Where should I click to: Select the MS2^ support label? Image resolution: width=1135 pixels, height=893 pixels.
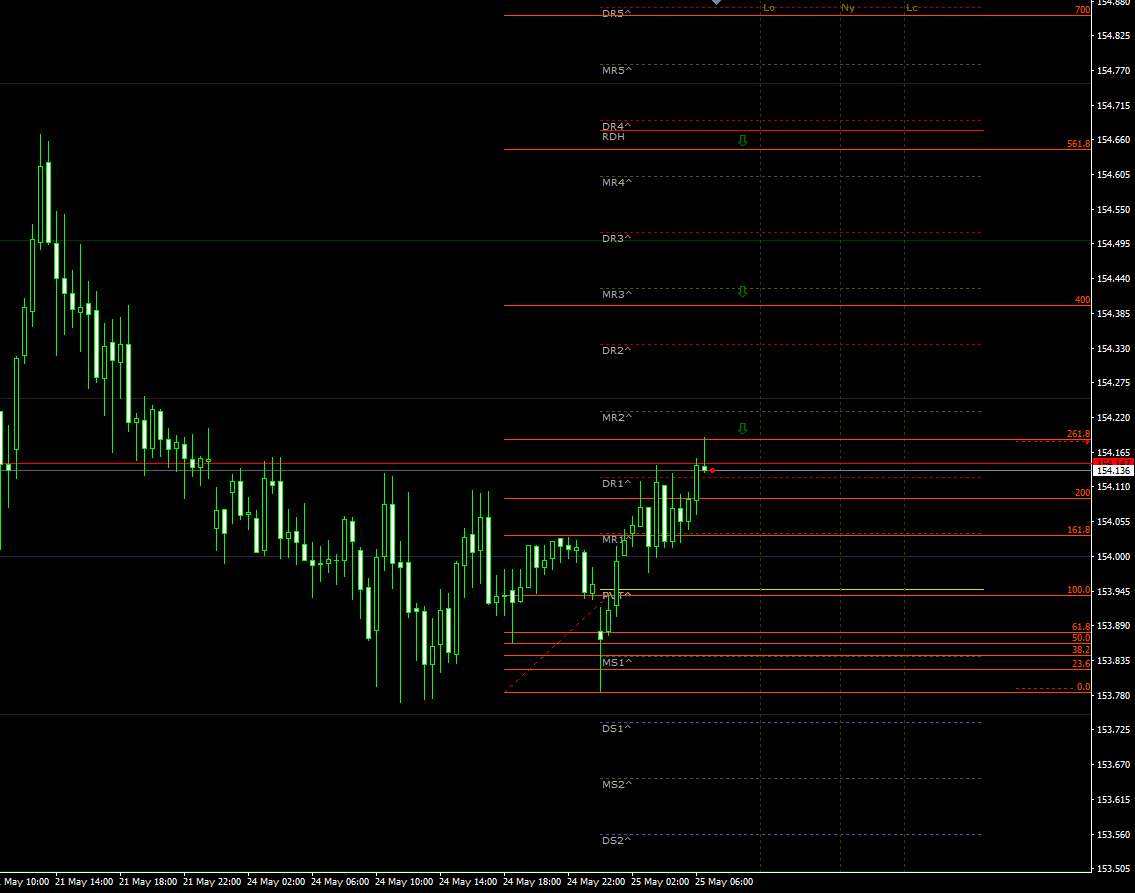point(617,784)
